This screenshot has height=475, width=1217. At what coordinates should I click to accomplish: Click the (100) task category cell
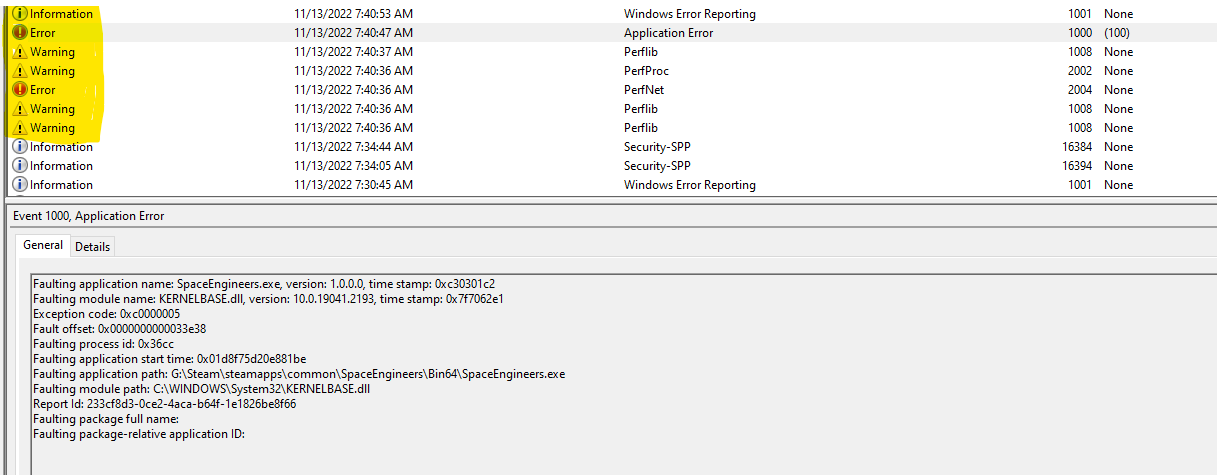tap(1118, 33)
